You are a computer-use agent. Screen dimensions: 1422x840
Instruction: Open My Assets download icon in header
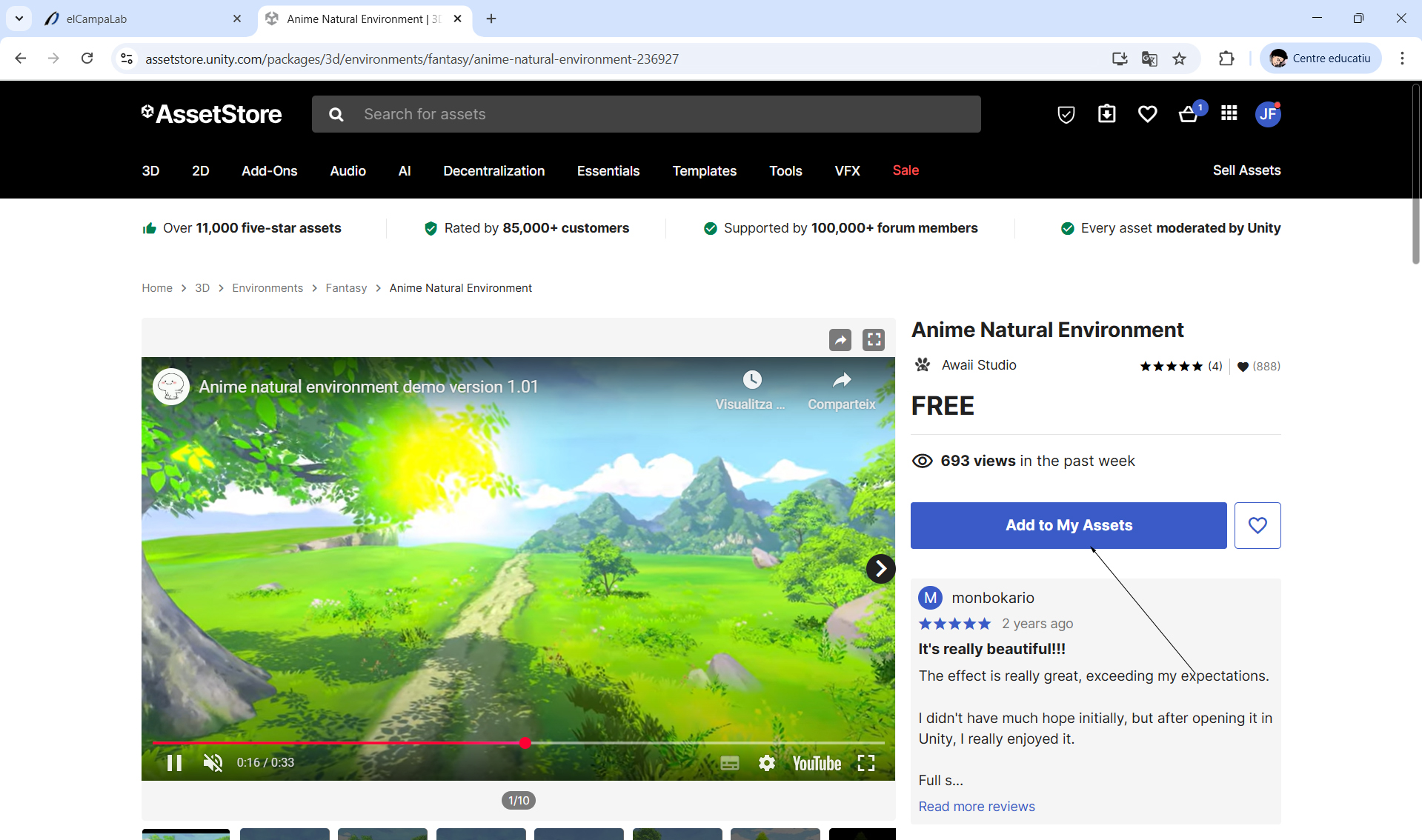click(x=1106, y=114)
